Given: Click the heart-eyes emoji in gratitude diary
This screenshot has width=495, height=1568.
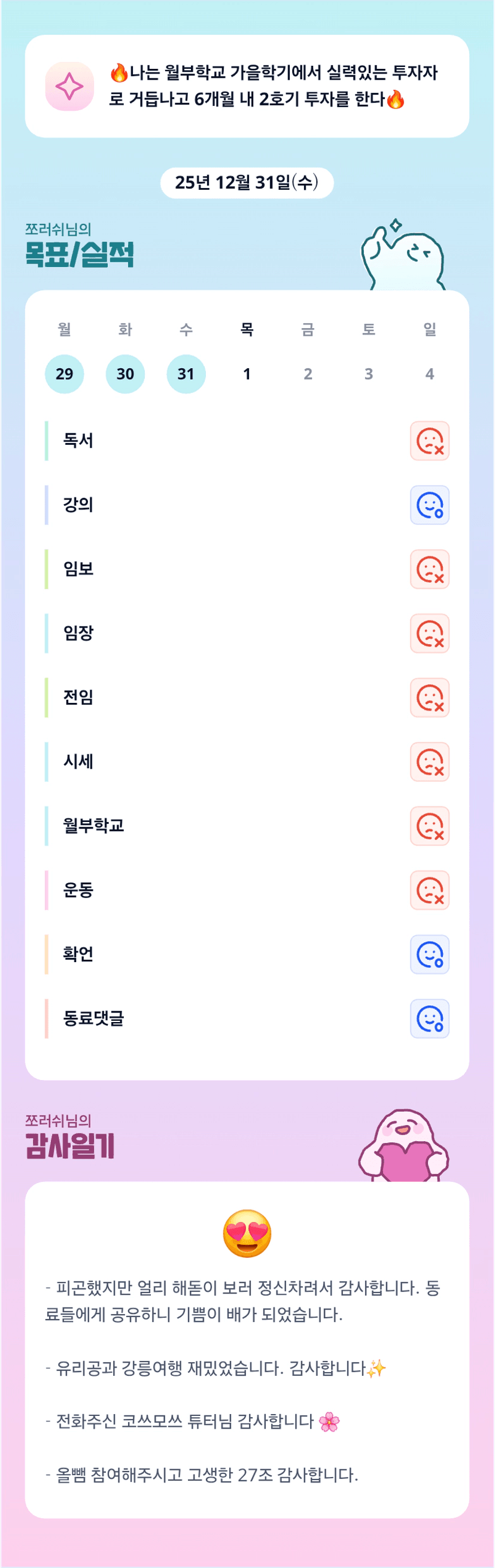Looking at the screenshot, I should coord(247,1233).
